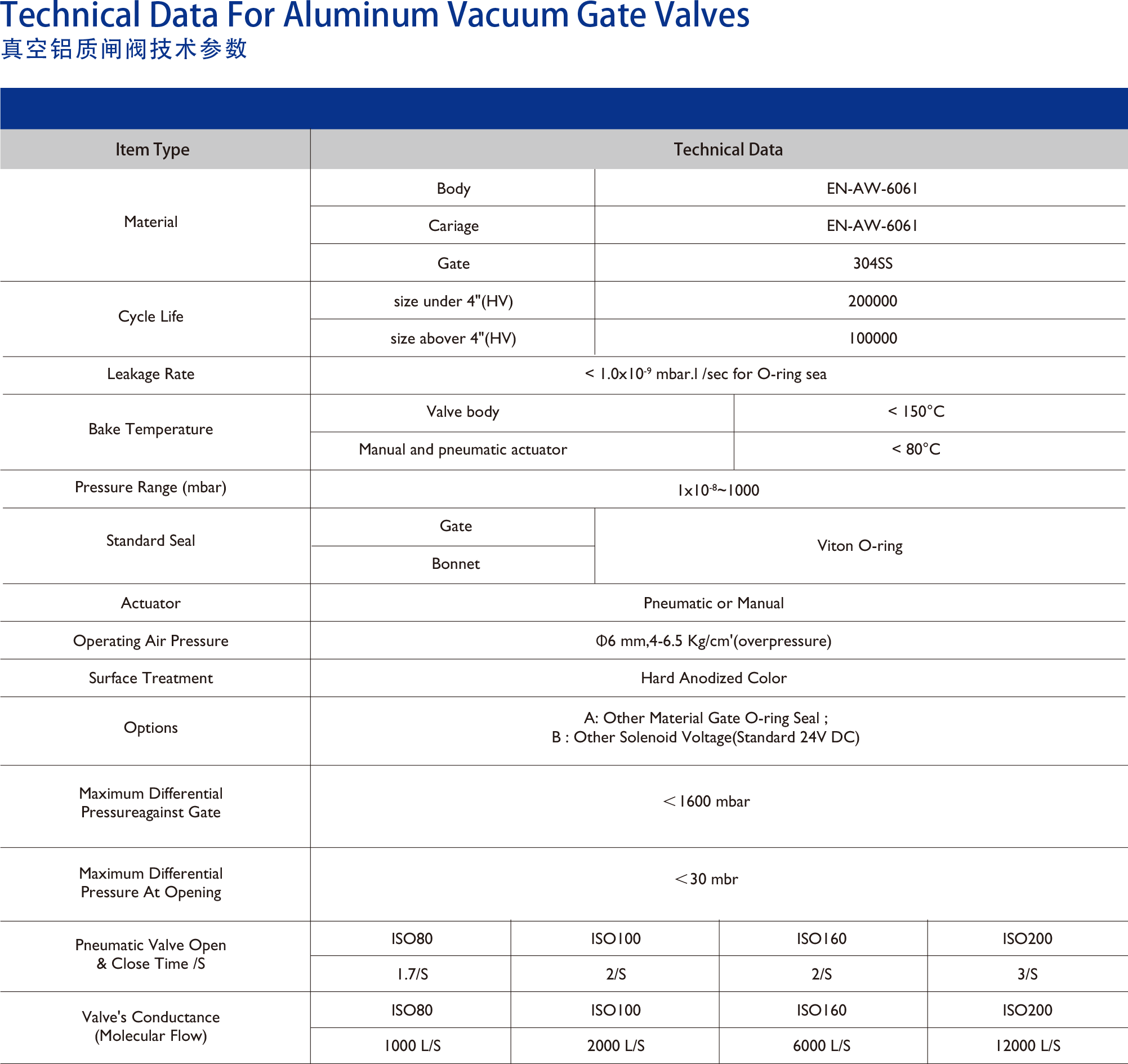This screenshot has height=1064, width=1128.
Task: Click the 'Technical Data For Aluminum Vacuum Gate Valves' title
Action: [374, 15]
